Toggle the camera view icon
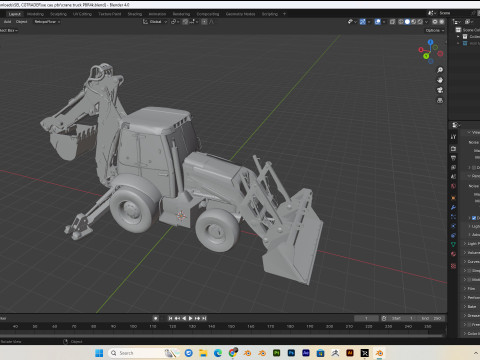This screenshot has height=360, width=480. [x=440, y=90]
